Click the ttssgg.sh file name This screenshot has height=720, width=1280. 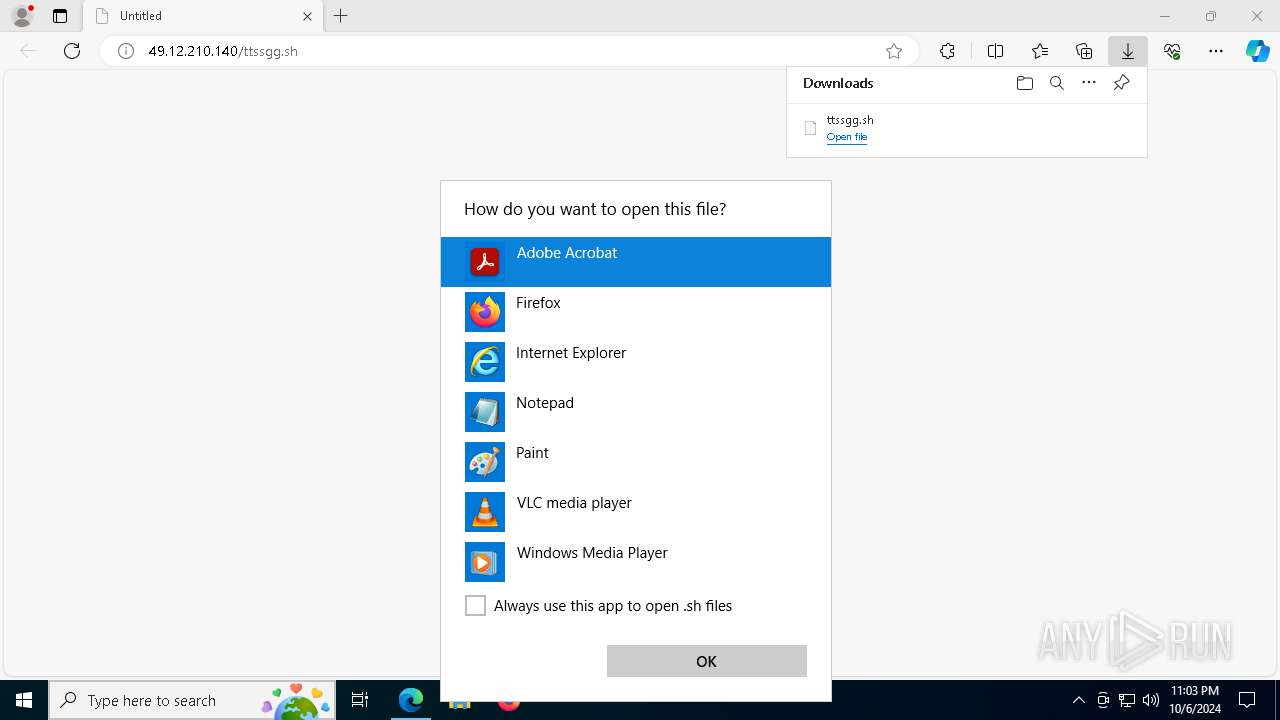[850, 120]
